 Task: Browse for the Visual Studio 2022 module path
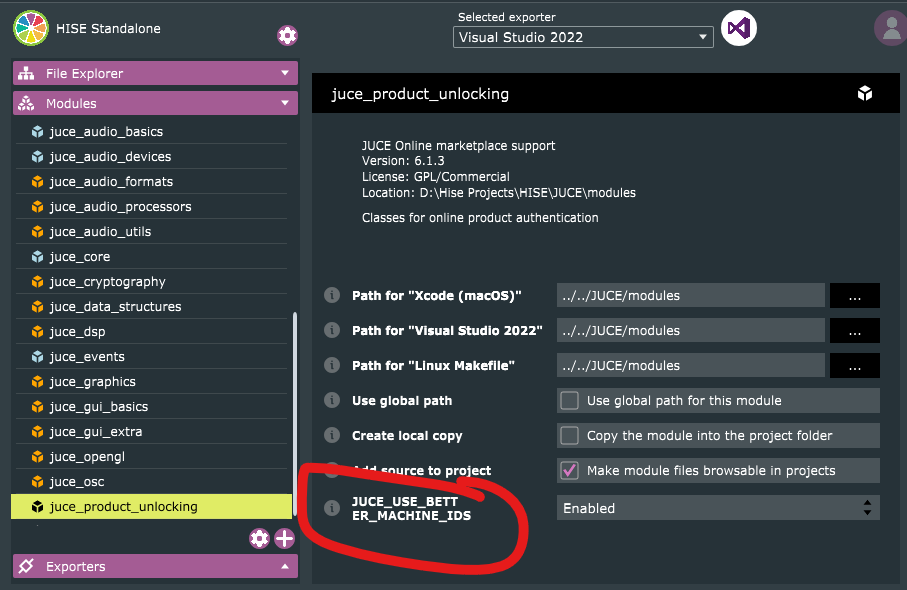pyautogui.click(x=854, y=330)
